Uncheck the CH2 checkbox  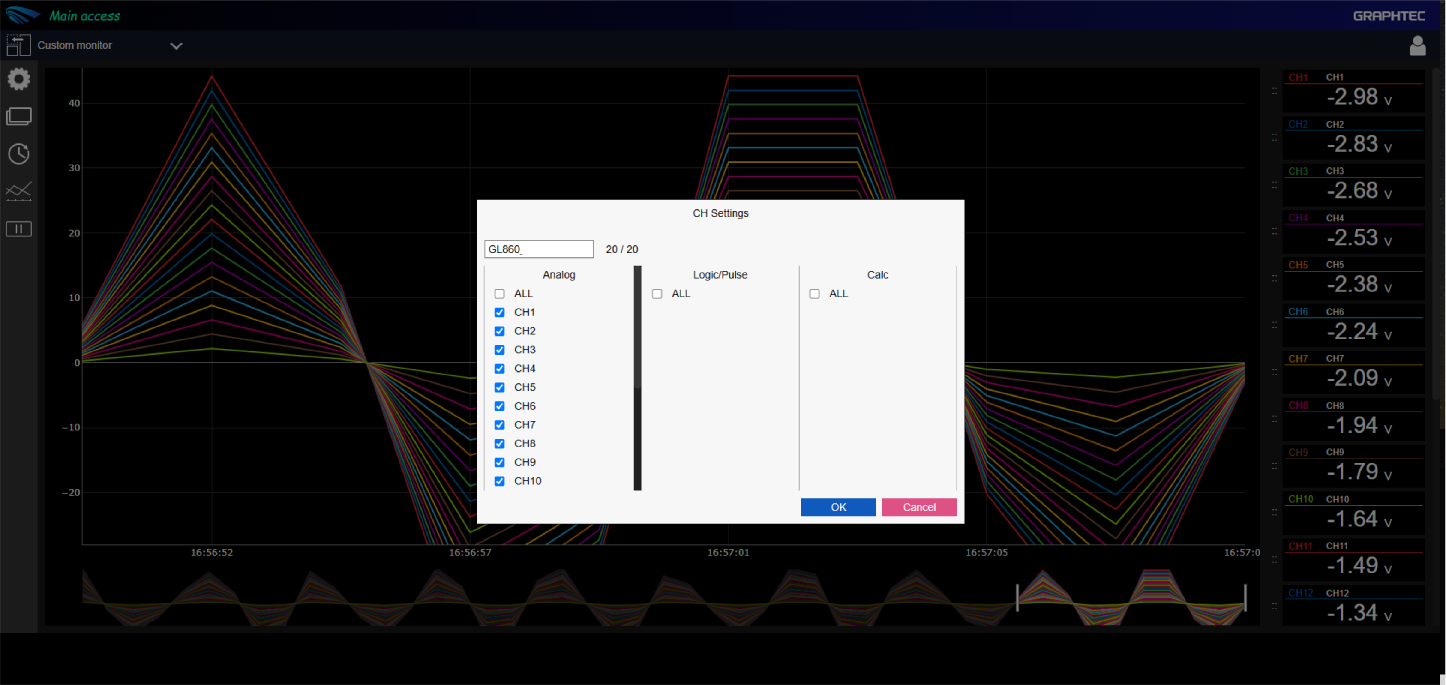[499, 331]
